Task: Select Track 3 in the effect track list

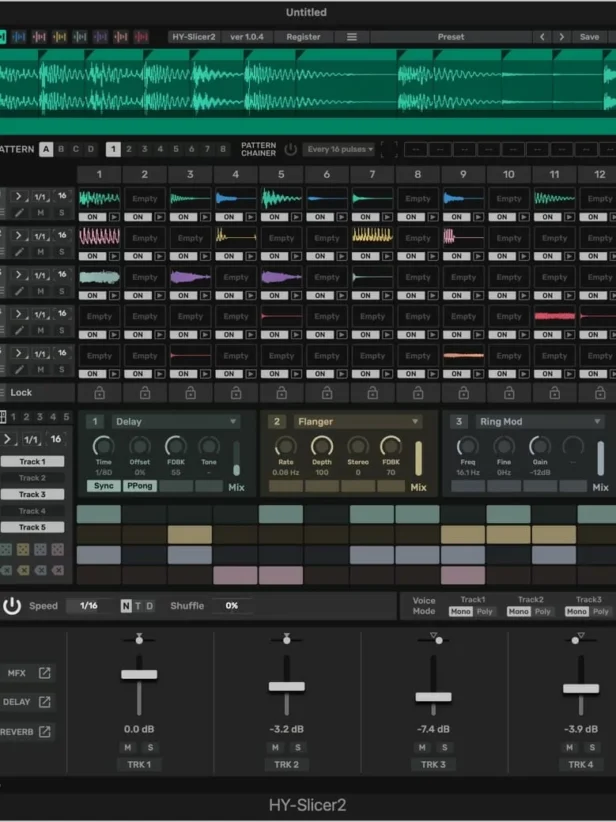Action: tap(33, 494)
